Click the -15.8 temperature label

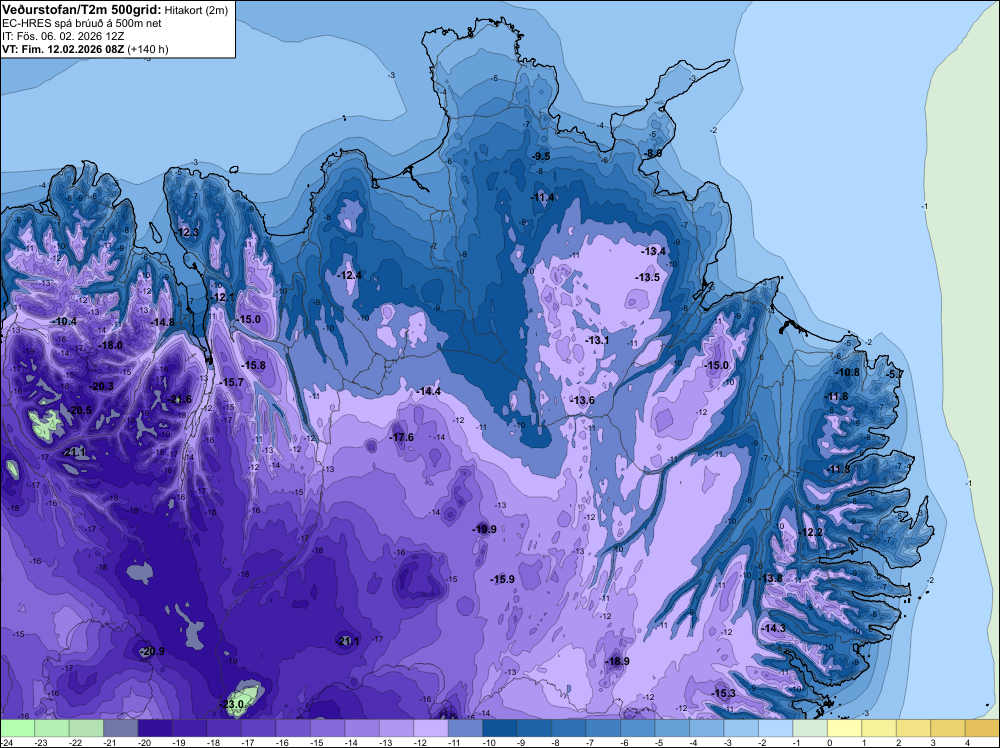pos(253,365)
